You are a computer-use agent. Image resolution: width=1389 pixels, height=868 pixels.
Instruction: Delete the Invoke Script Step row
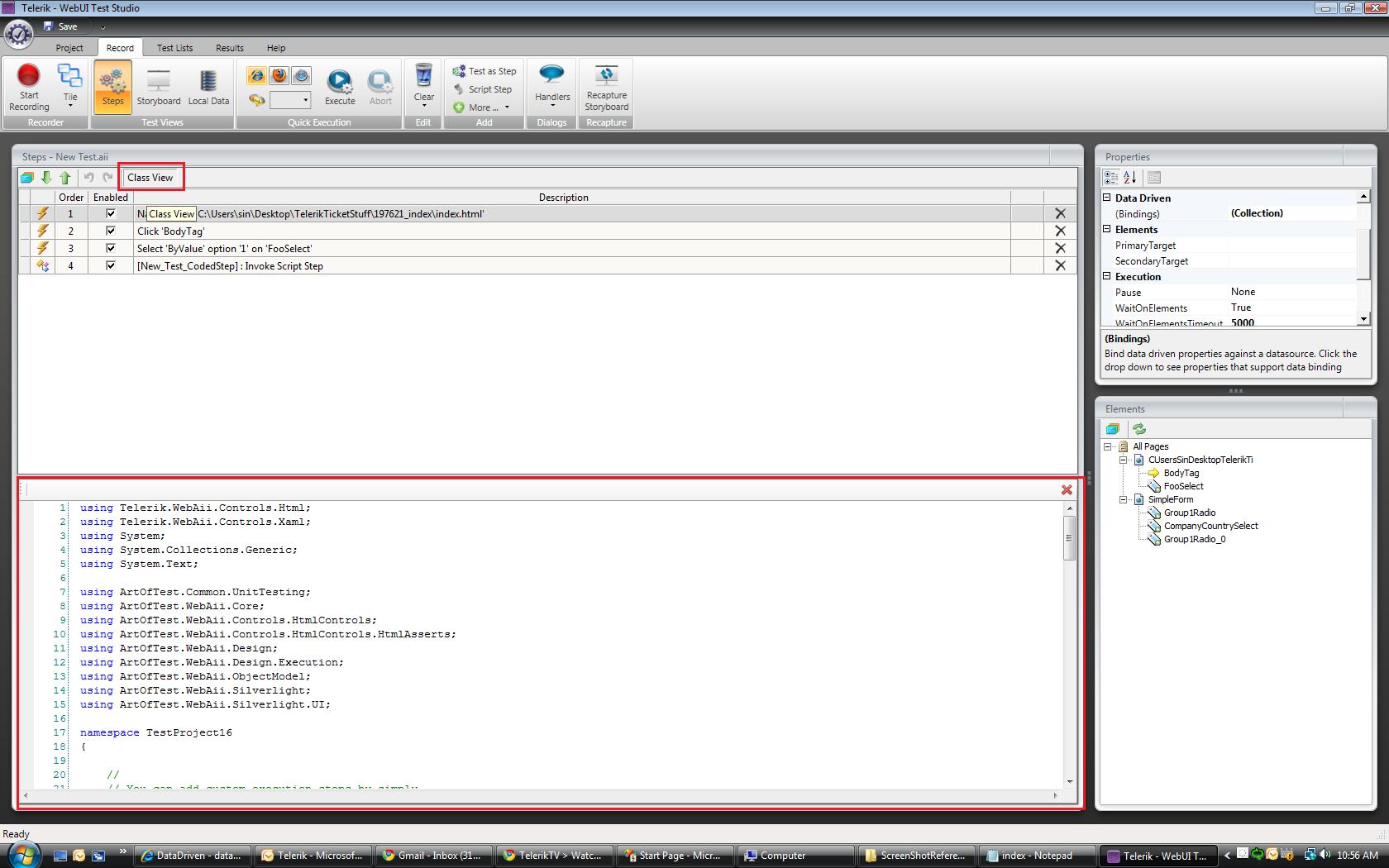1060,265
